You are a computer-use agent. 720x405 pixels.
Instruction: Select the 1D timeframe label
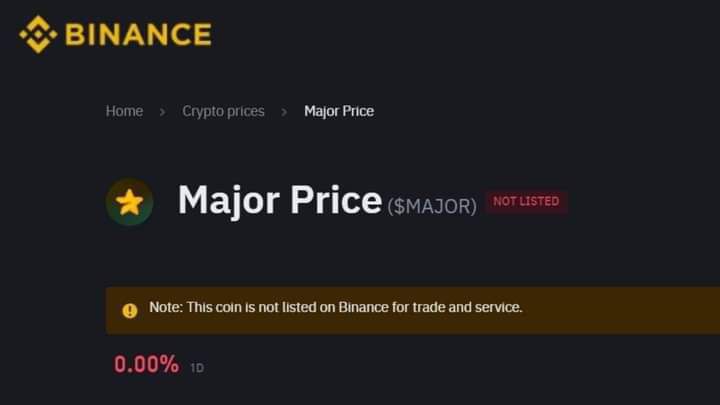197,368
